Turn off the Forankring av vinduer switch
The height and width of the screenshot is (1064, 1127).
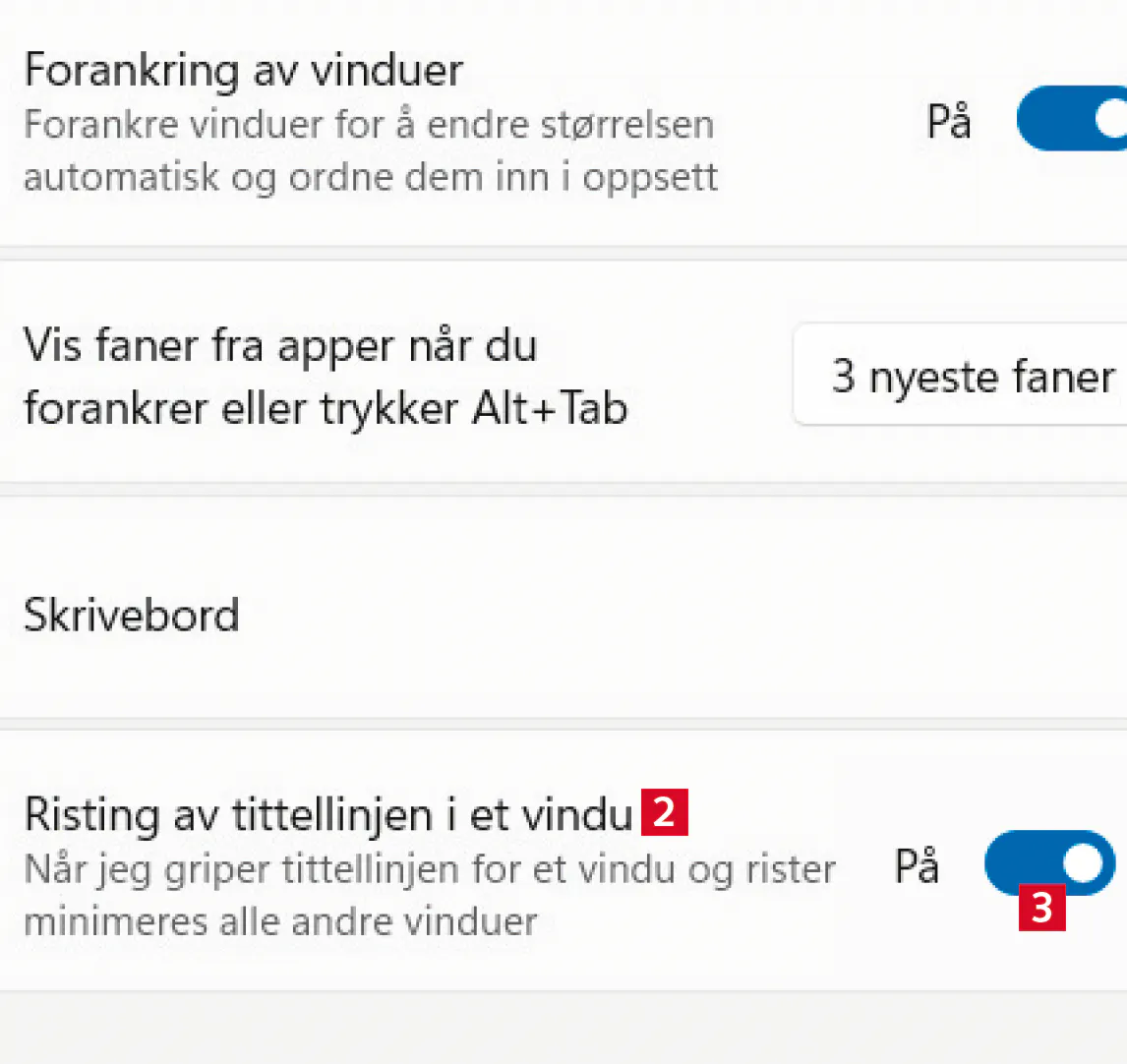(1072, 119)
